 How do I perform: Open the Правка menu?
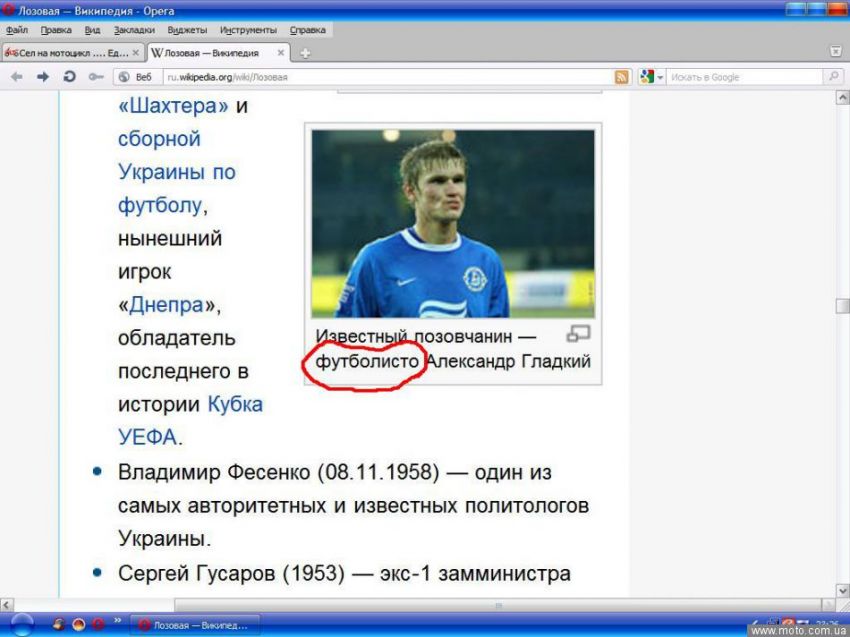click(x=56, y=30)
